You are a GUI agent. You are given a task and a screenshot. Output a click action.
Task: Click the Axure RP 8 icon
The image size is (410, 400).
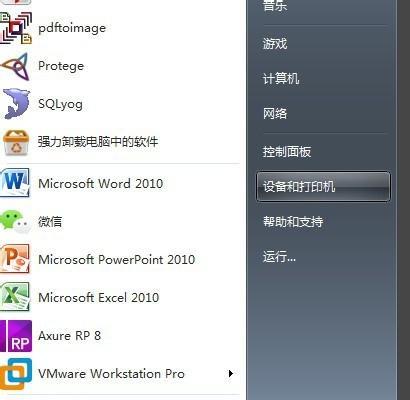16,336
